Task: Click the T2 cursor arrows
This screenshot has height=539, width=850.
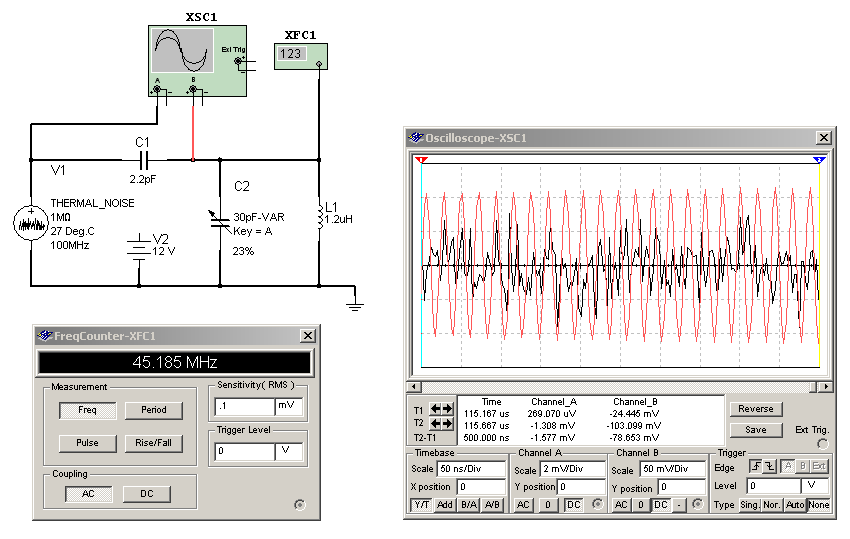Action: point(441,423)
